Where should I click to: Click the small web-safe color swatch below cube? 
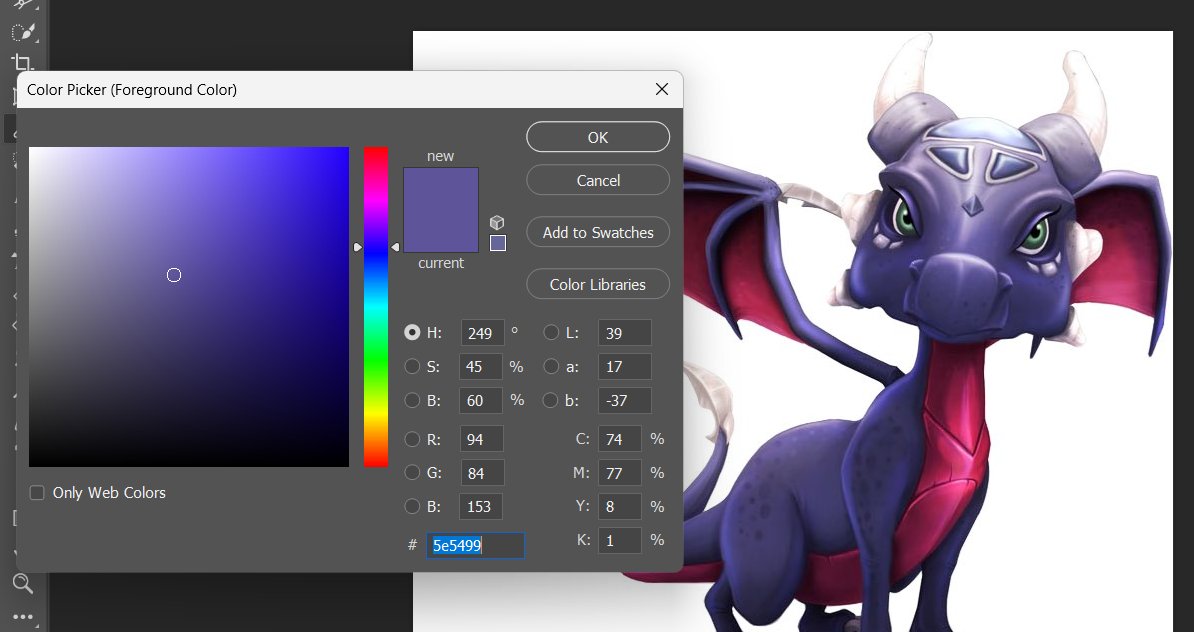coord(498,243)
